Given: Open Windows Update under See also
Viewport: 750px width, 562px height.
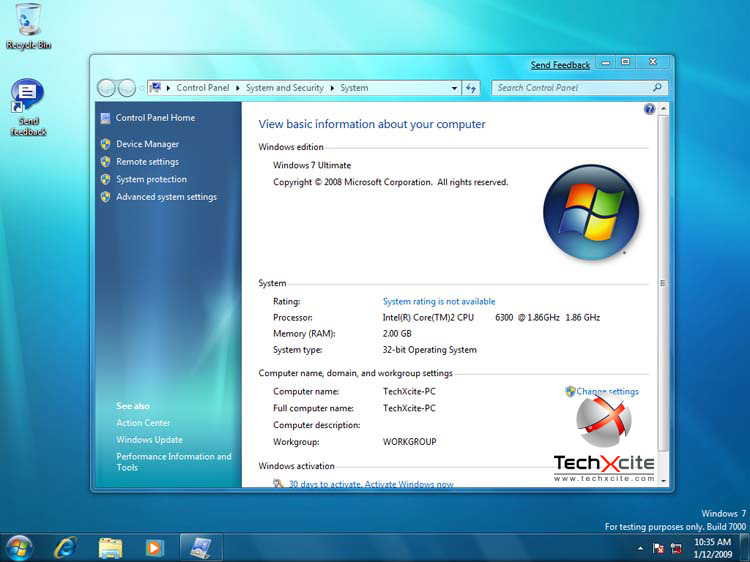Looking at the screenshot, I should coord(149,440).
